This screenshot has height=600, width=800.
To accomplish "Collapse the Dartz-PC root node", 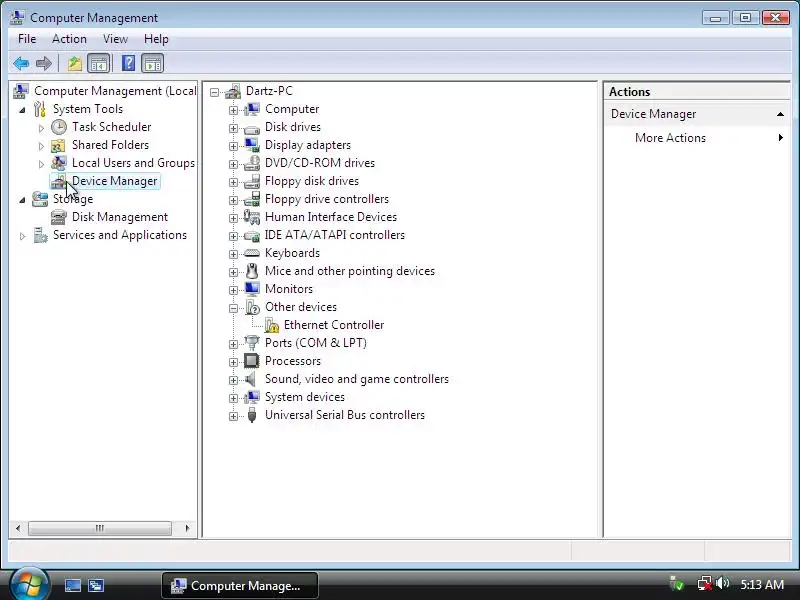I will 214,92.
